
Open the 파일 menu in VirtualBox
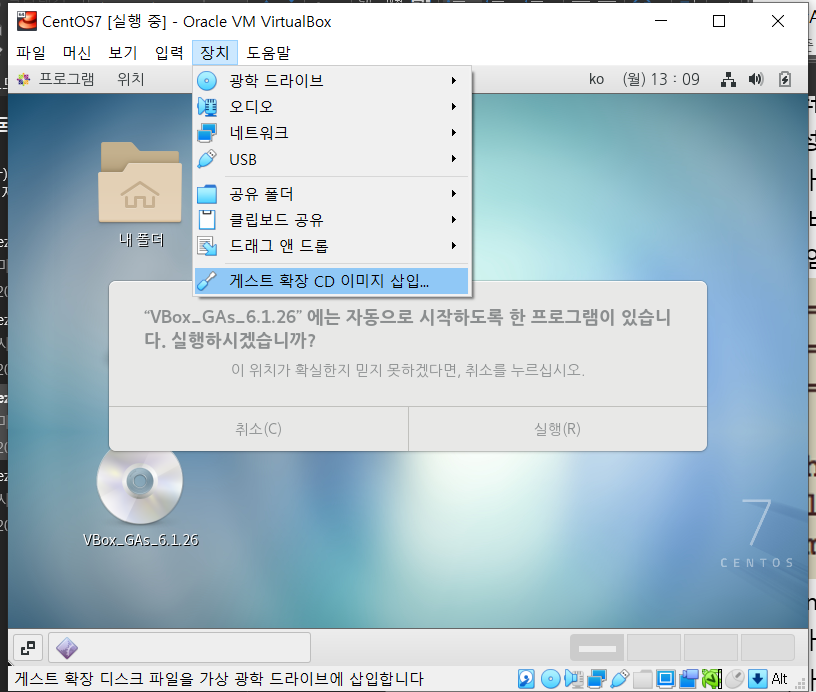31,53
